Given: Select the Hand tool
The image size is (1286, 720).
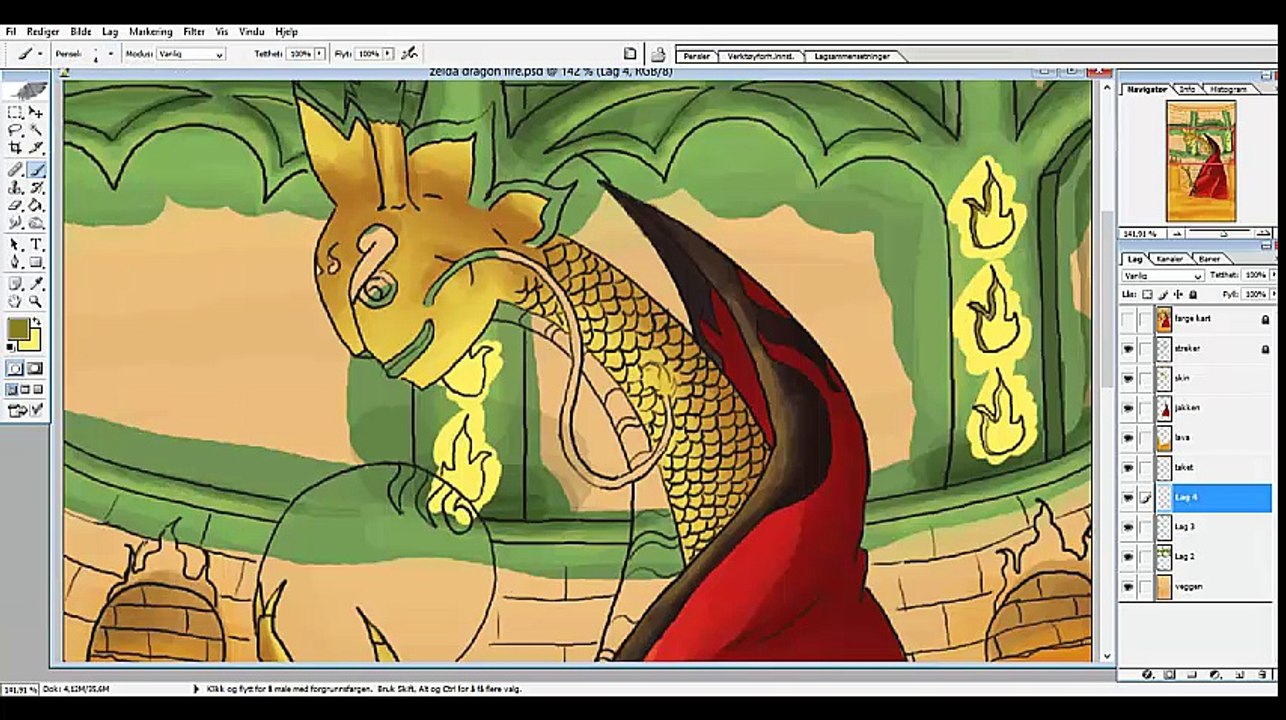Looking at the screenshot, I should (15, 301).
